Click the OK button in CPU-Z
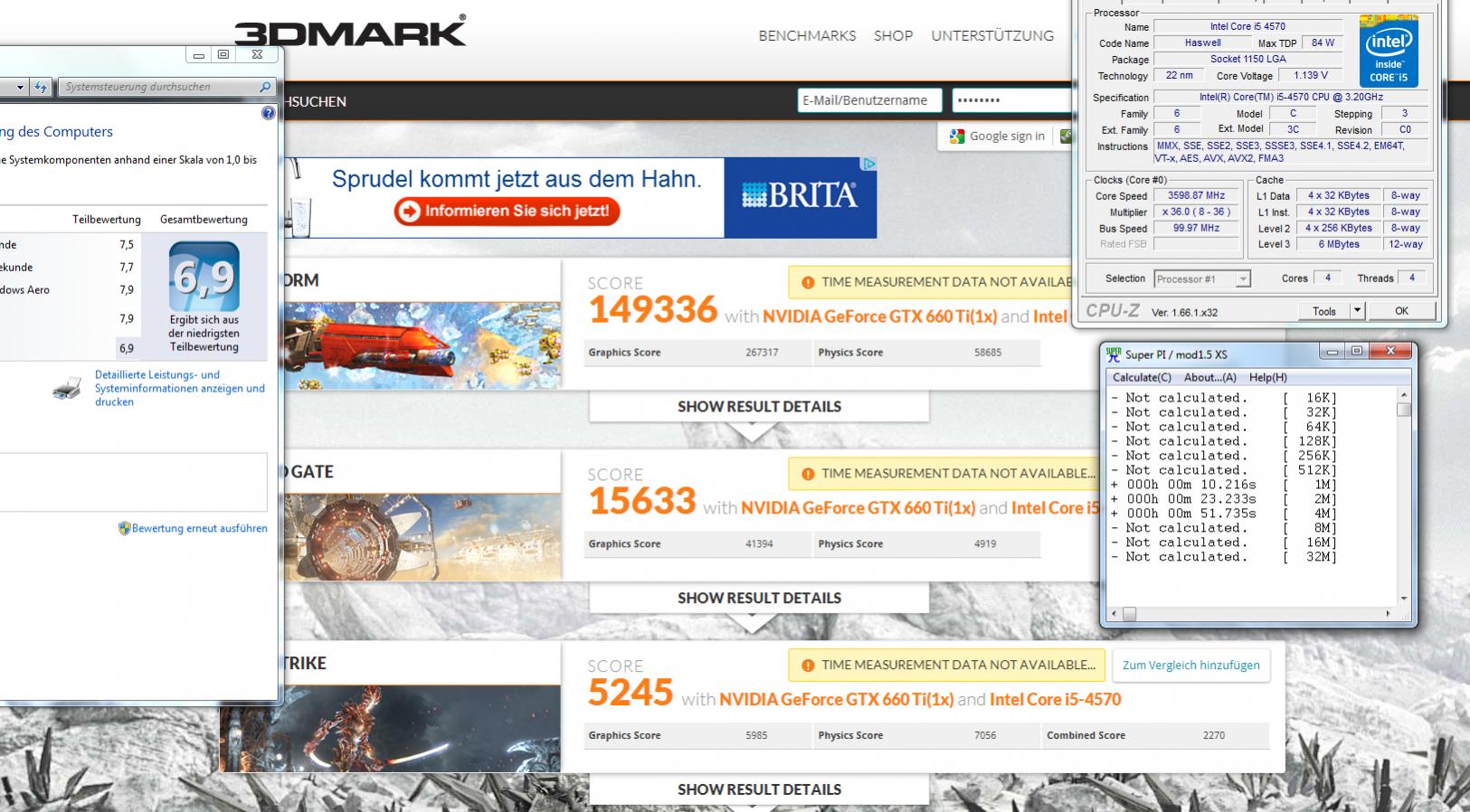1470x812 pixels. [x=1401, y=311]
